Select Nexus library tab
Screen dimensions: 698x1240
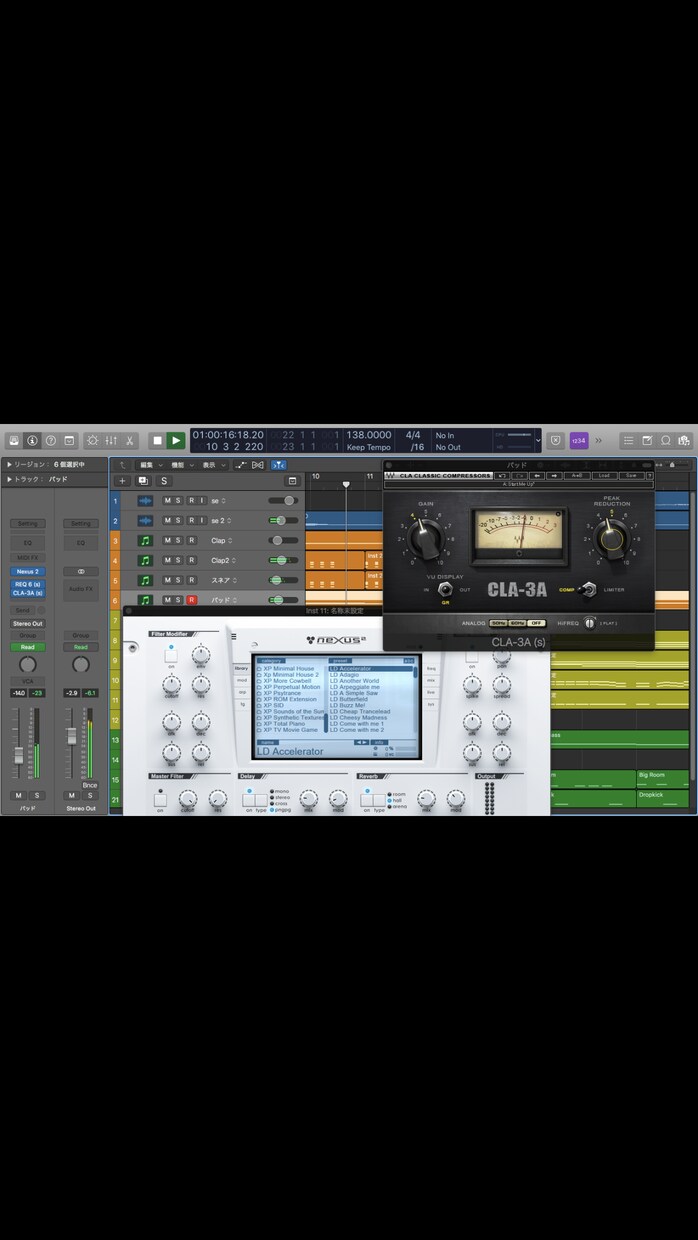pos(241,668)
